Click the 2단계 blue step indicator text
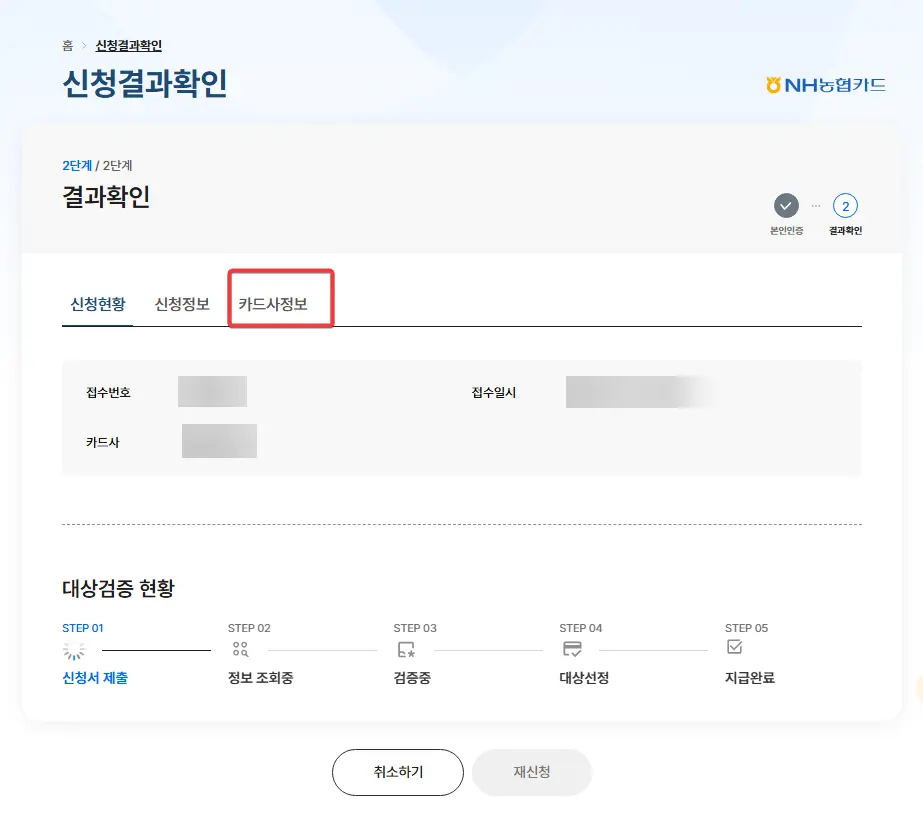The width and height of the screenshot is (923, 827). (x=77, y=165)
